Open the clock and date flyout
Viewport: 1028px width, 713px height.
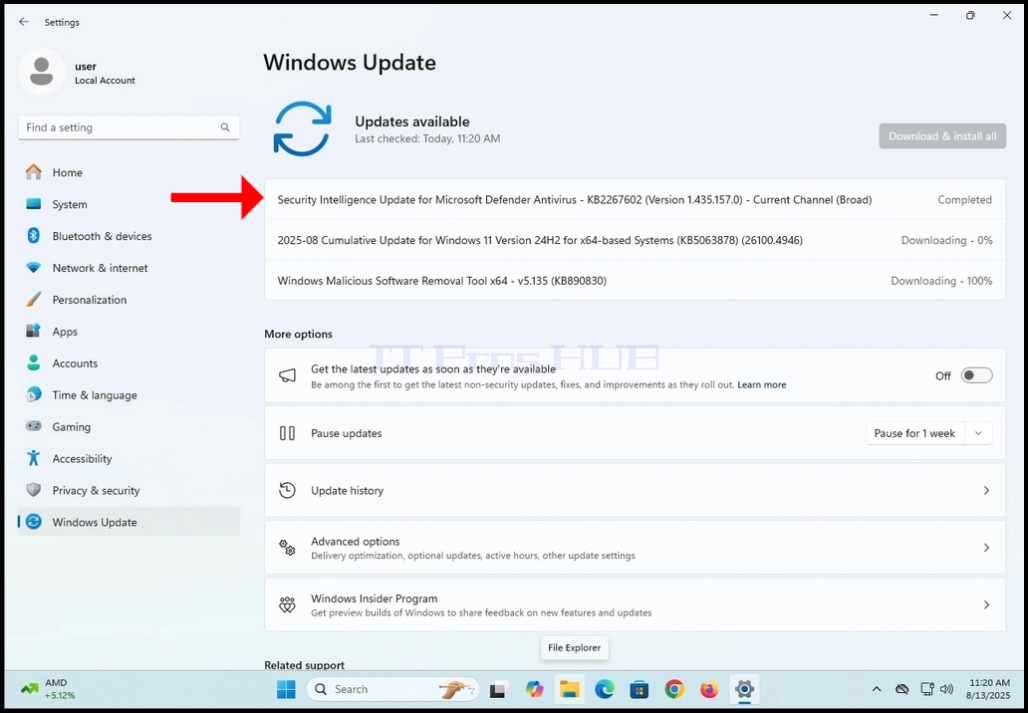987,689
